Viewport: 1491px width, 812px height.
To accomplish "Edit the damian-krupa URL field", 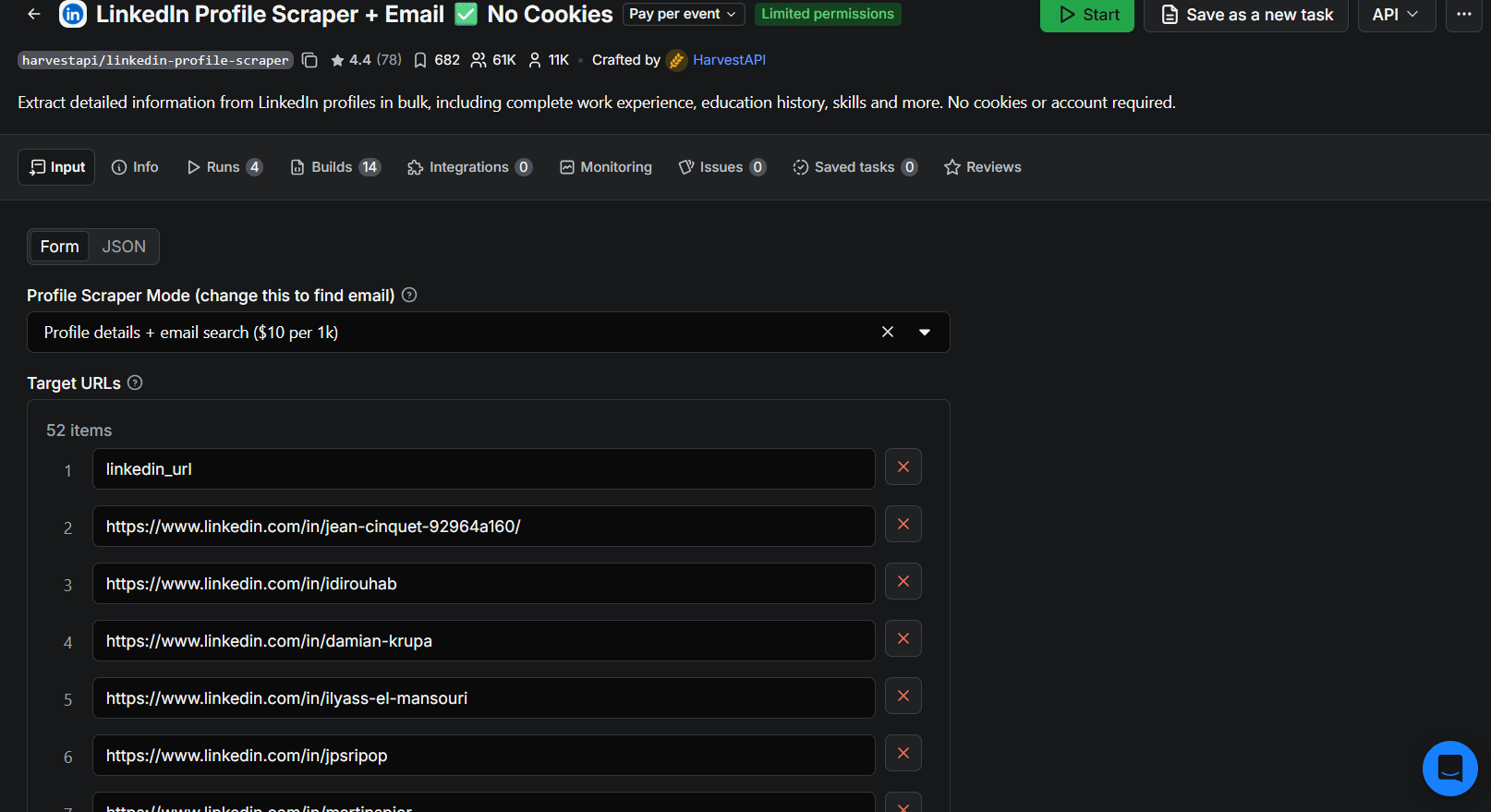I will coord(484,641).
